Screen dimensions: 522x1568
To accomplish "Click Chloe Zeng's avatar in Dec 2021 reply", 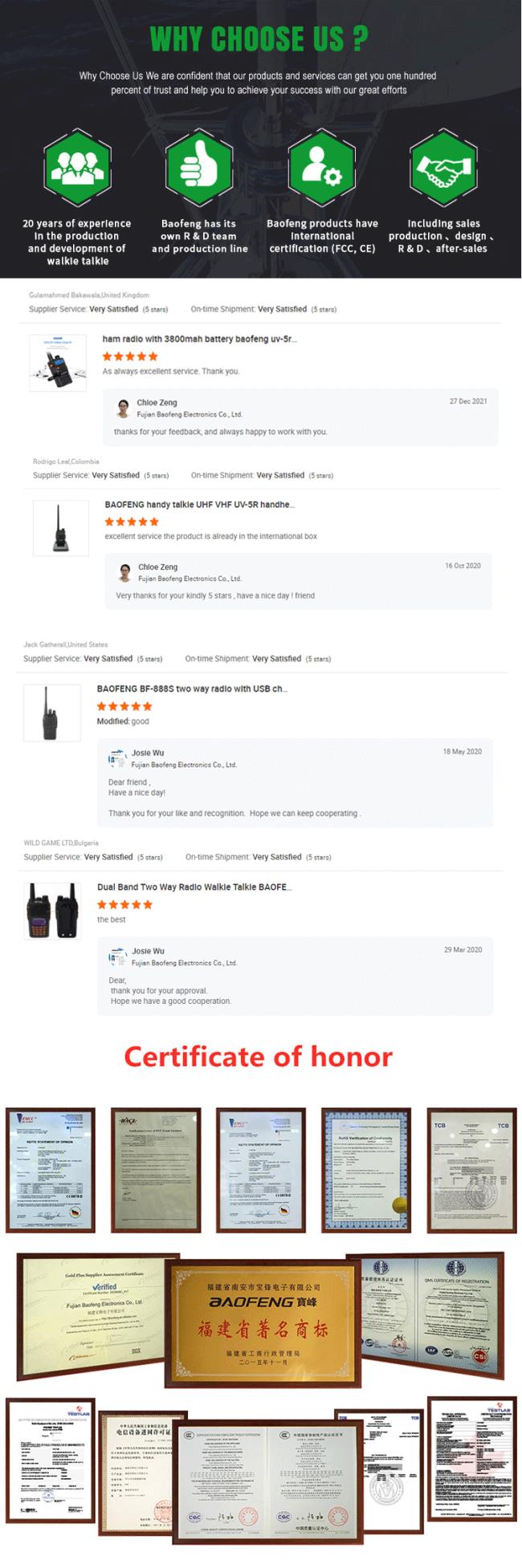I will (123, 408).
